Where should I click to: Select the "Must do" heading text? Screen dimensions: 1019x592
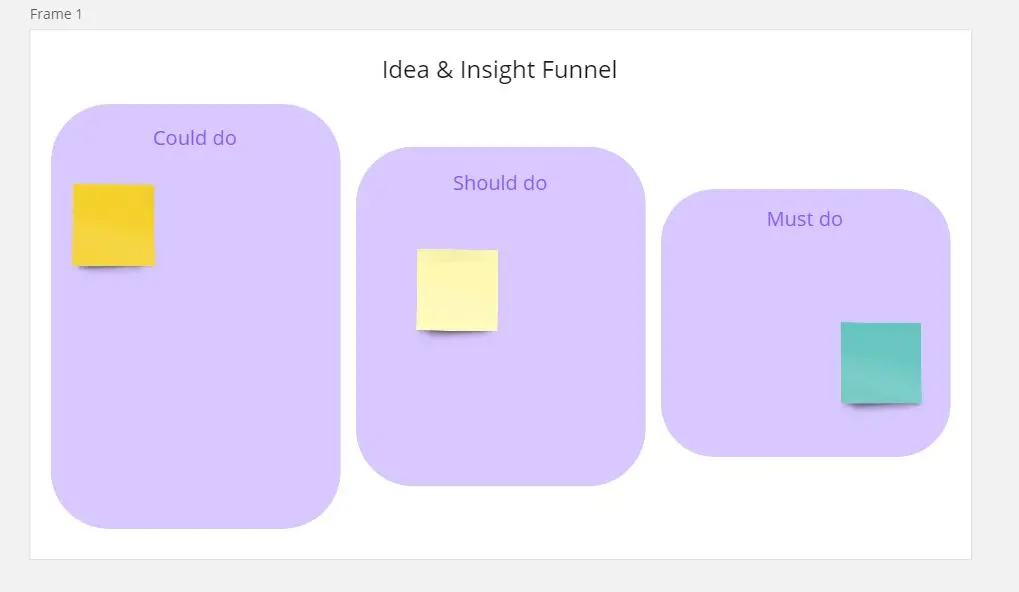pos(805,219)
